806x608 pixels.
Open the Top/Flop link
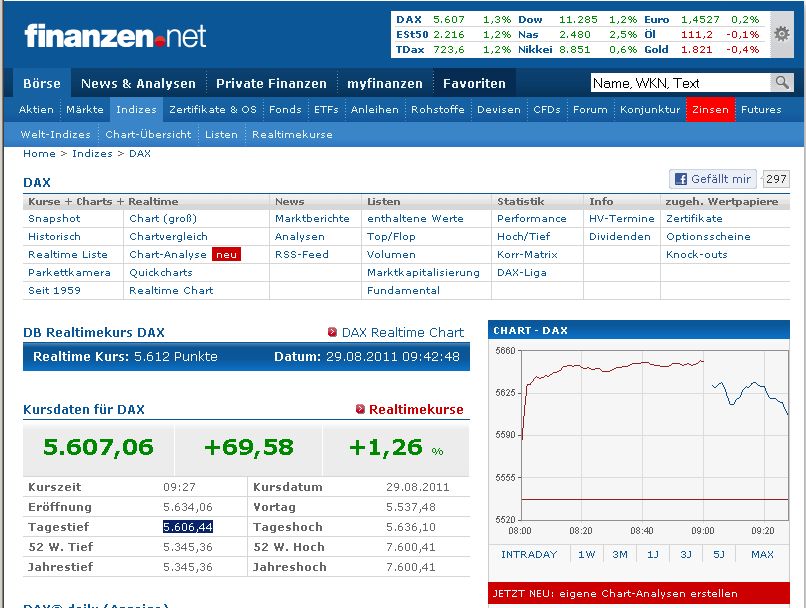[391, 236]
